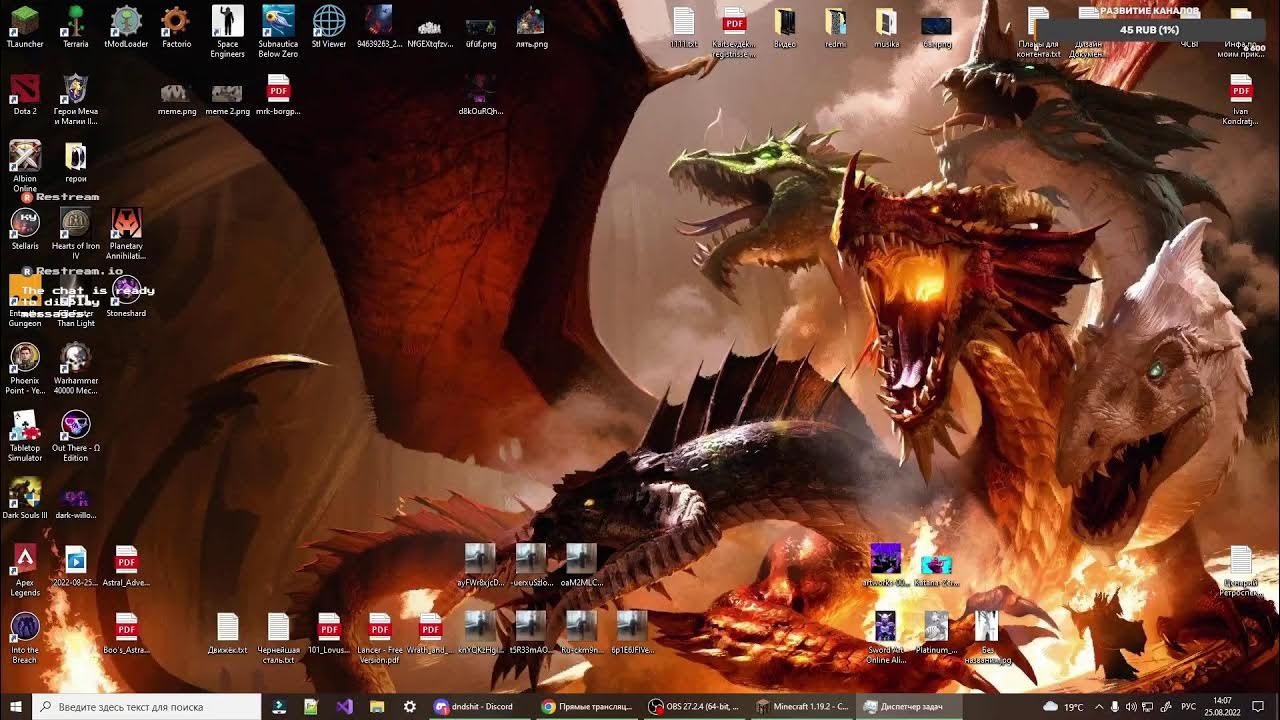Viewport: 1280px width, 720px height.
Task: Show hidden system tray icons
Action: click(x=1099, y=706)
